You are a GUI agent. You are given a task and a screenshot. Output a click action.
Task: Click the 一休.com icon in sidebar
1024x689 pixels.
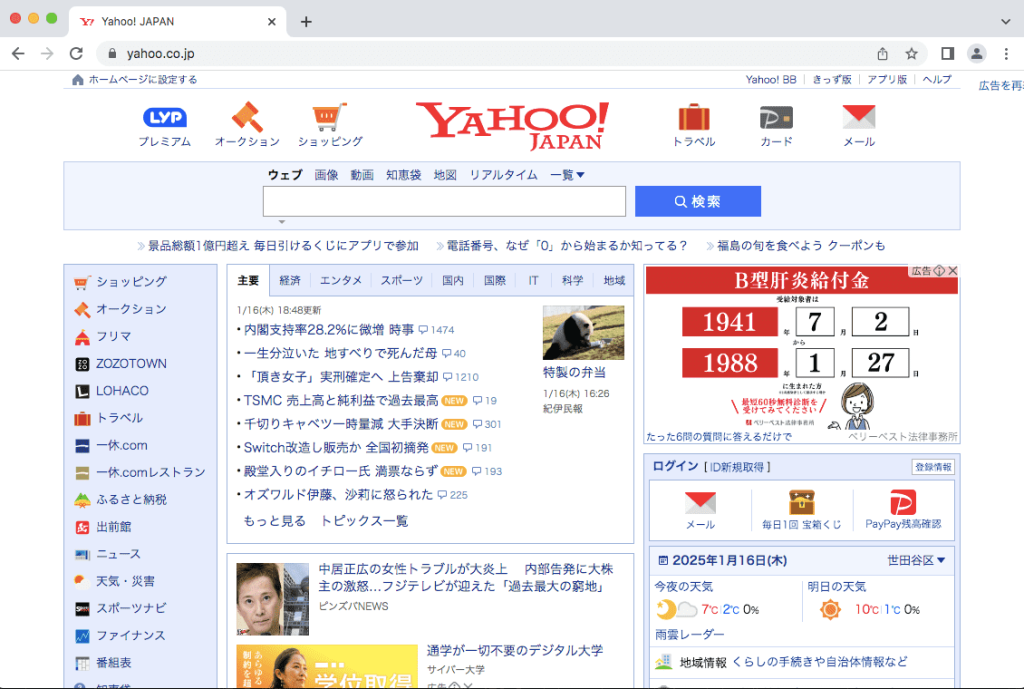tap(82, 446)
